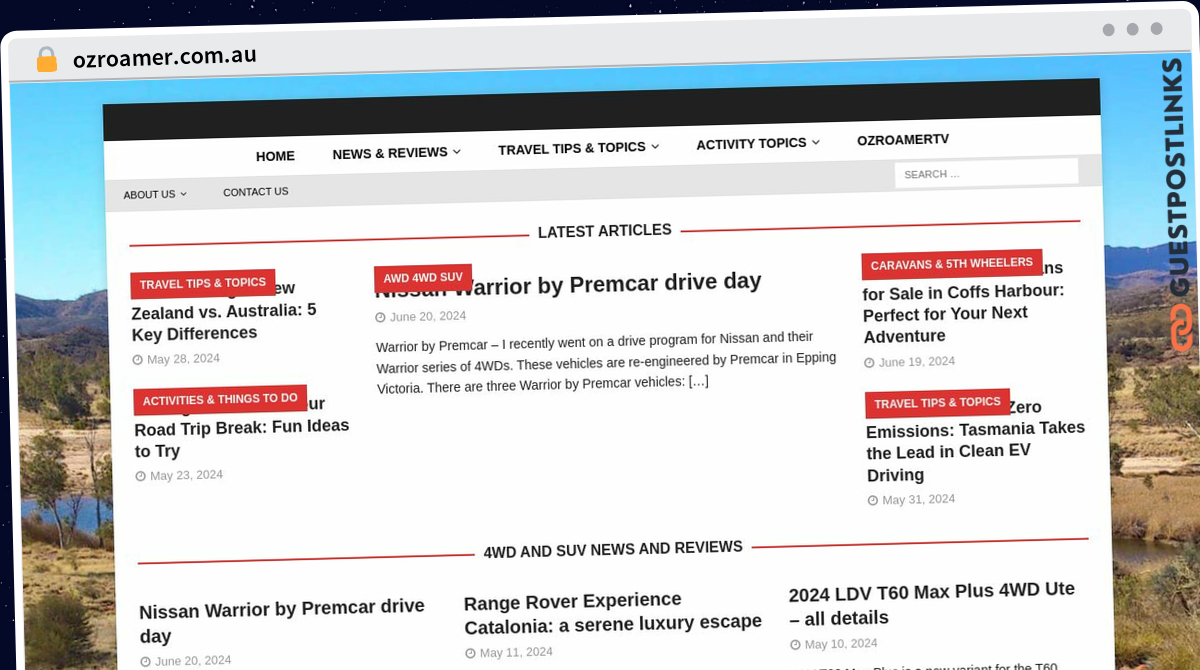Open the Road Trip Break: Fun Ideas article
Viewport: 1200px width, 670px height.
click(242, 427)
